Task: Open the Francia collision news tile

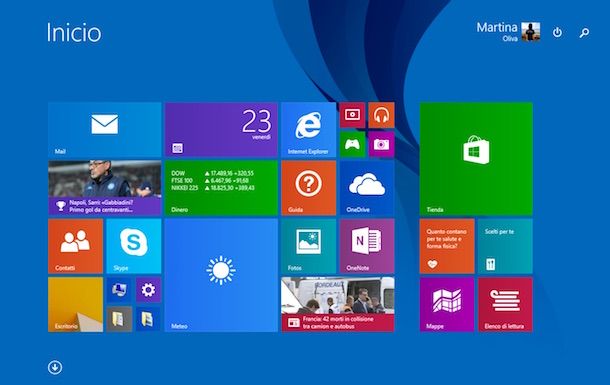Action: tap(338, 304)
